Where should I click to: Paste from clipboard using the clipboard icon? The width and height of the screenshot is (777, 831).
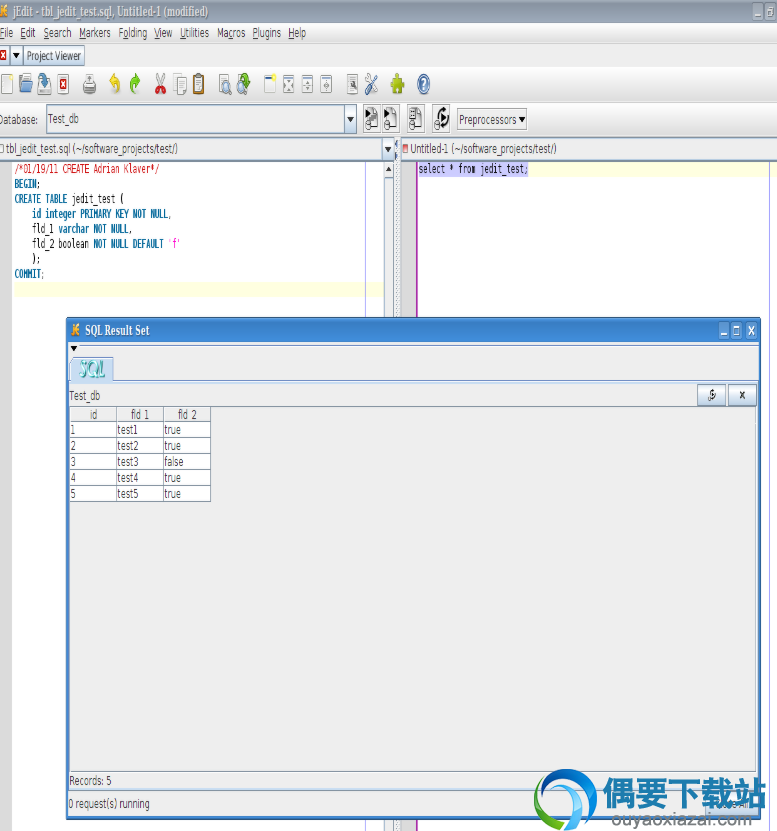click(x=199, y=84)
